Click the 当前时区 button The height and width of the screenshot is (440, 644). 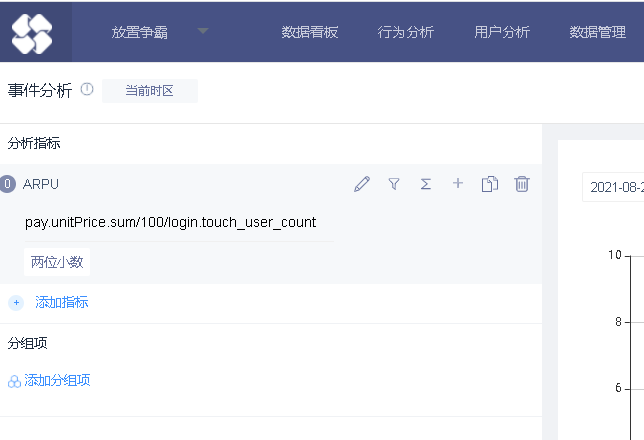tap(150, 91)
